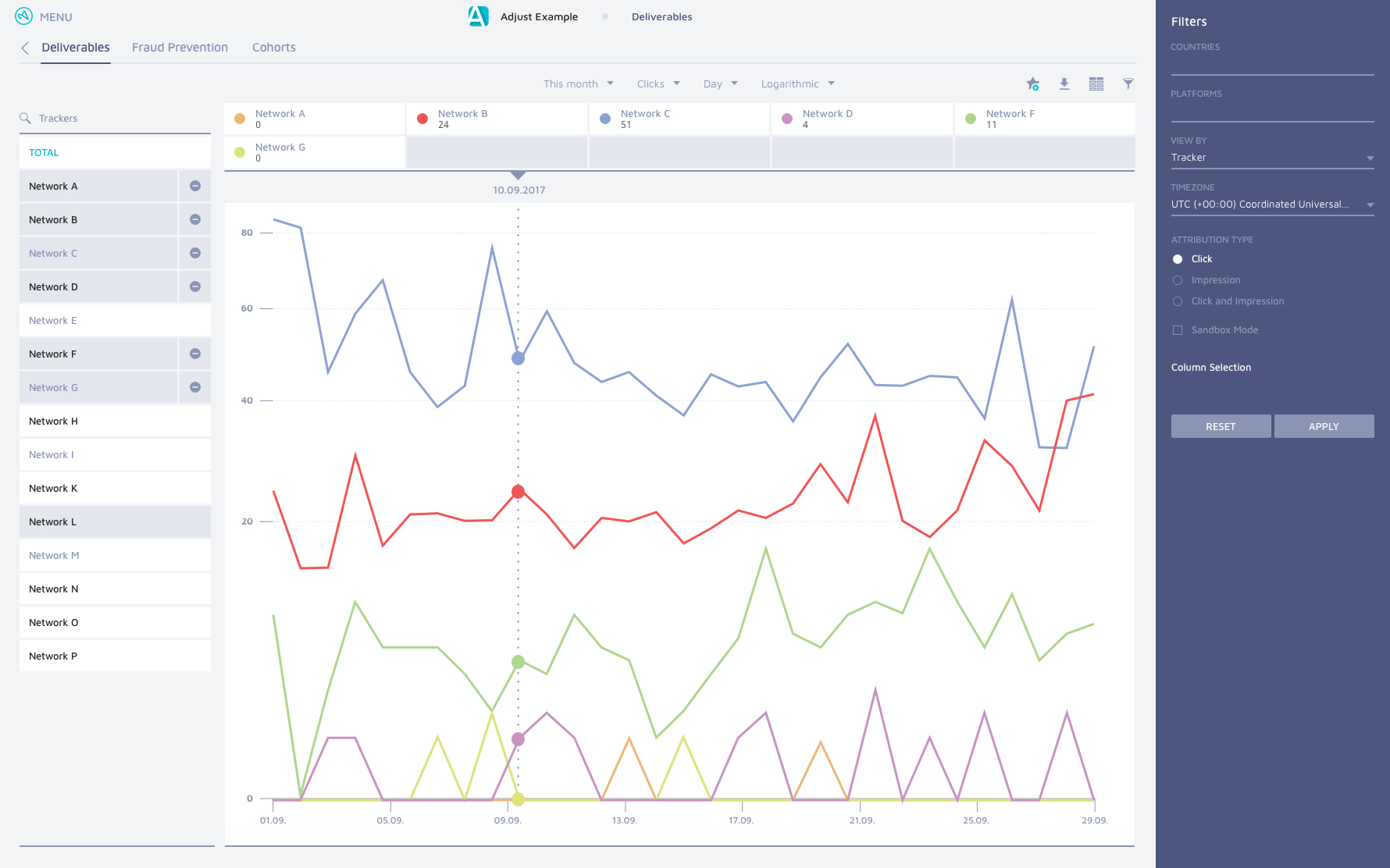Open the Logarithmic scale dropdown
Screen dimensions: 1390x868
click(797, 84)
